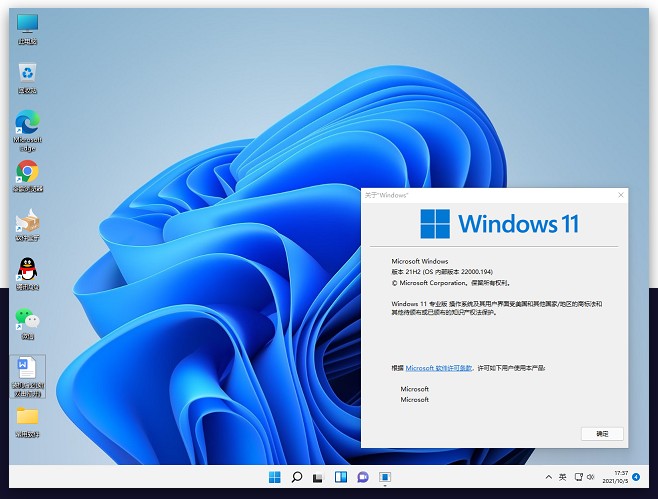The width and height of the screenshot is (658, 499).
Task: Open the Start menu from taskbar
Action: point(274,478)
